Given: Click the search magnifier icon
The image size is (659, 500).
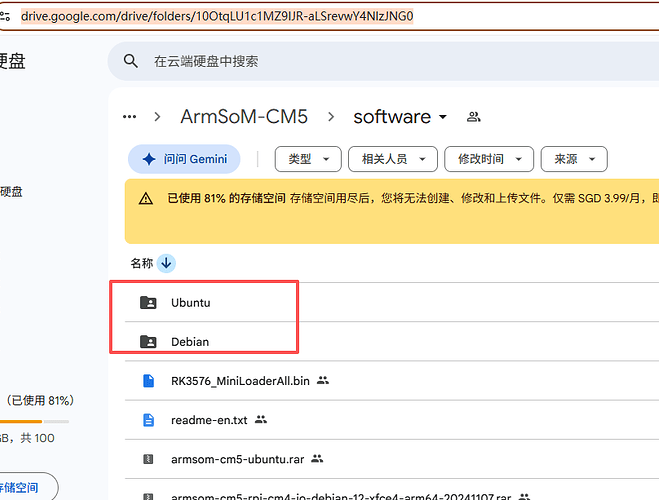Looking at the screenshot, I should (130, 61).
